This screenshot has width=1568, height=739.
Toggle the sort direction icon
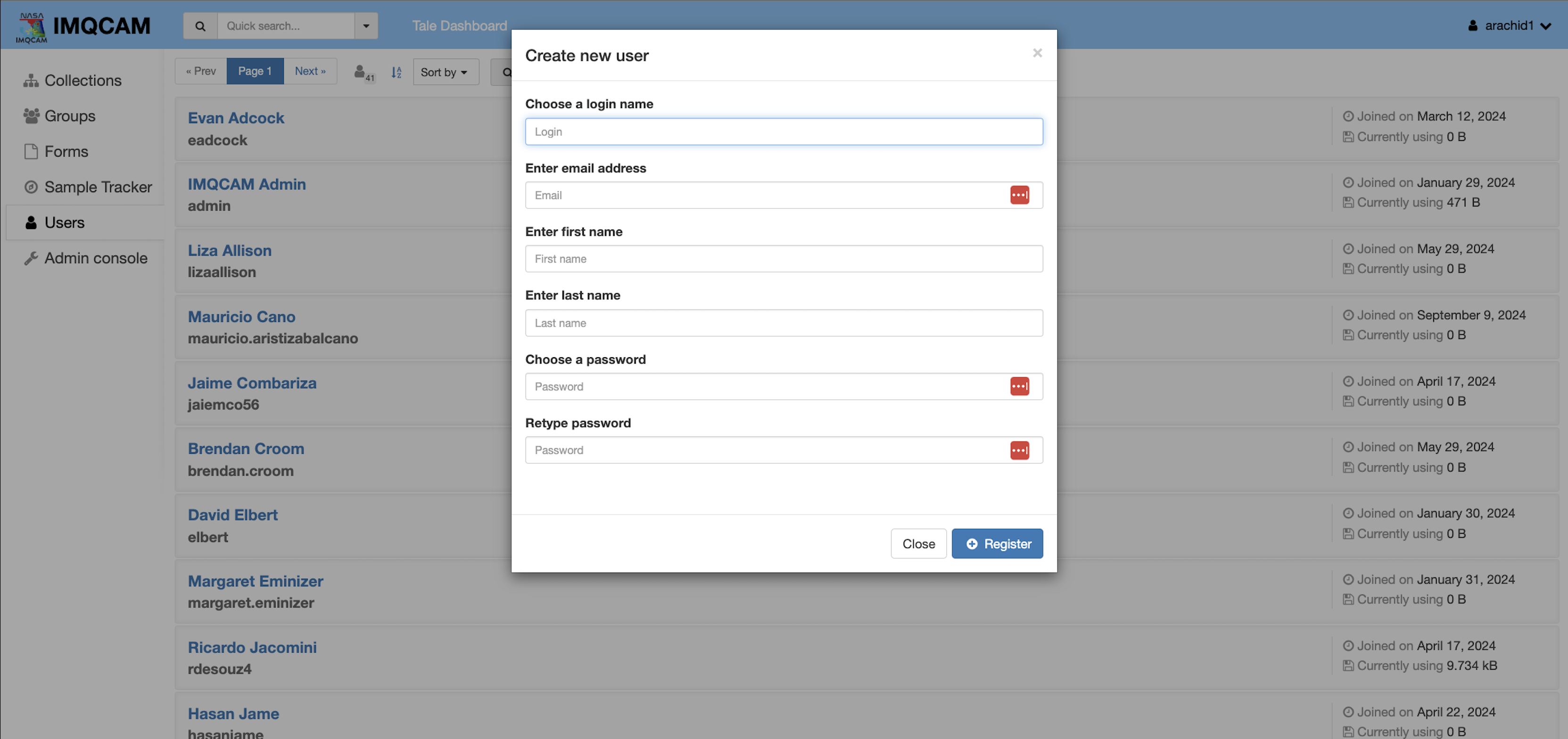396,73
